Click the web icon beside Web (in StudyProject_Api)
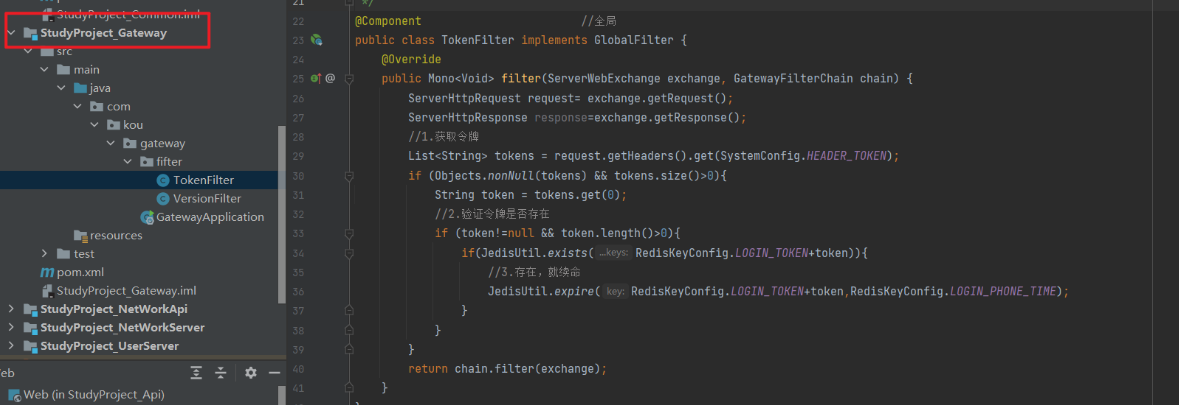 click(14, 394)
